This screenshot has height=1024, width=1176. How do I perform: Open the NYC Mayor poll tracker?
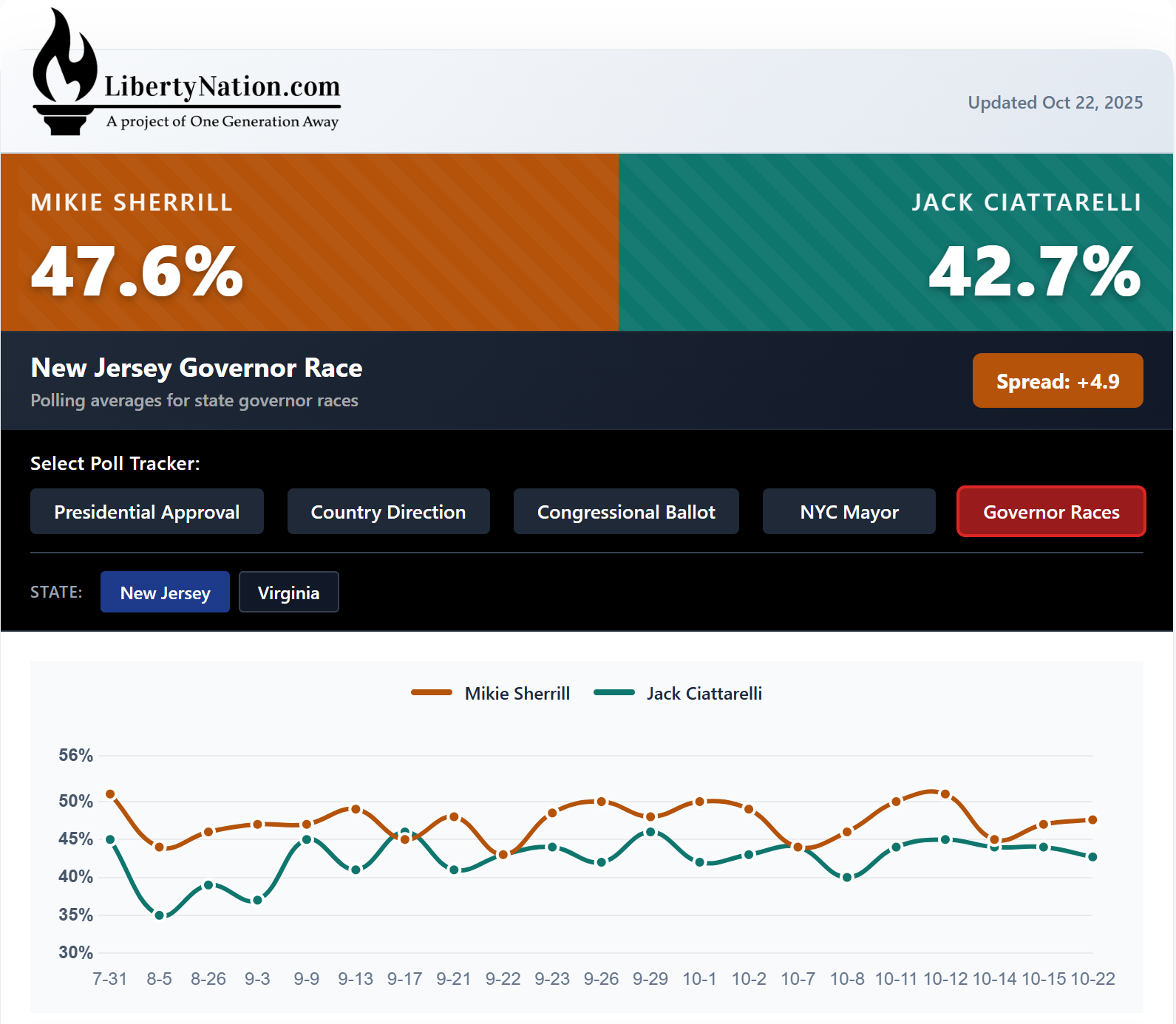pyautogui.click(x=849, y=511)
